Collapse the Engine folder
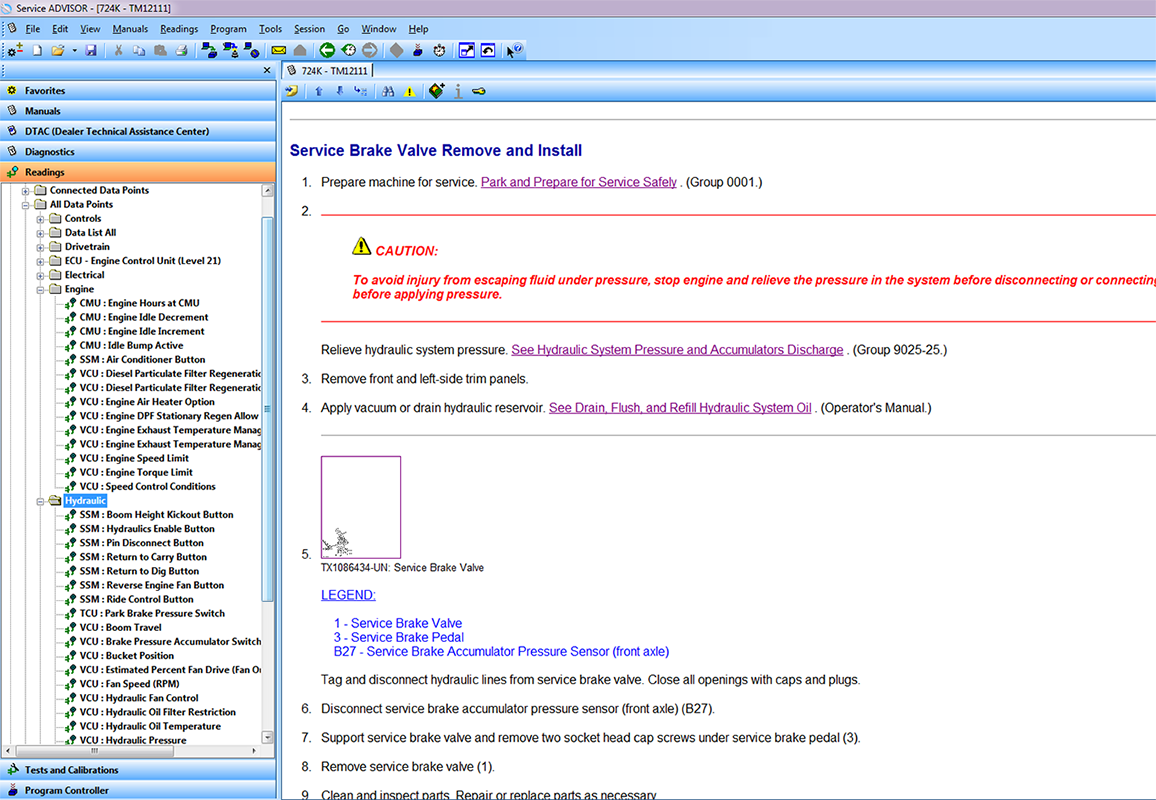The height and width of the screenshot is (800, 1156). coord(41,290)
